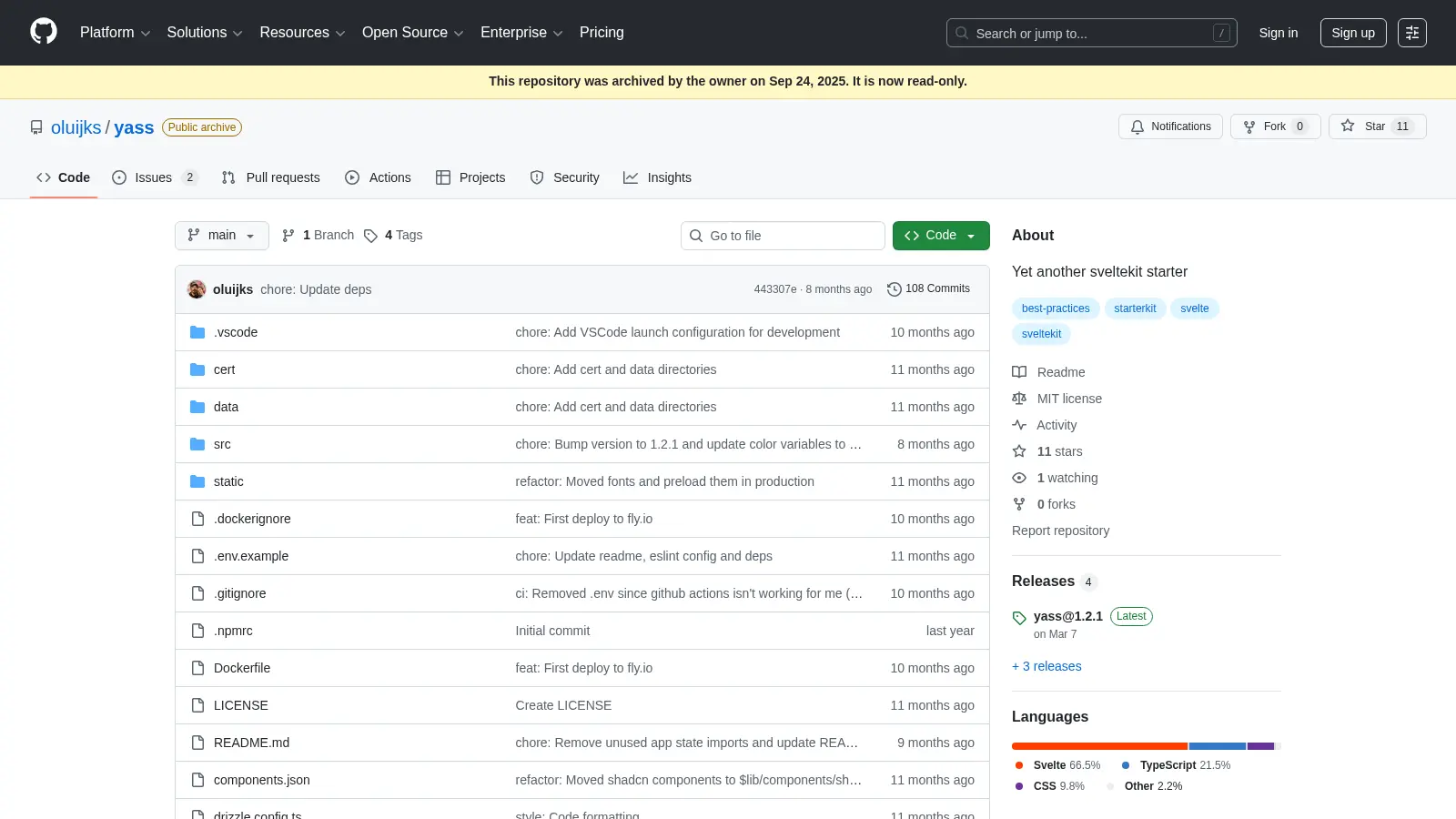Click the Sign up button
1456x819 pixels.
(x=1353, y=33)
